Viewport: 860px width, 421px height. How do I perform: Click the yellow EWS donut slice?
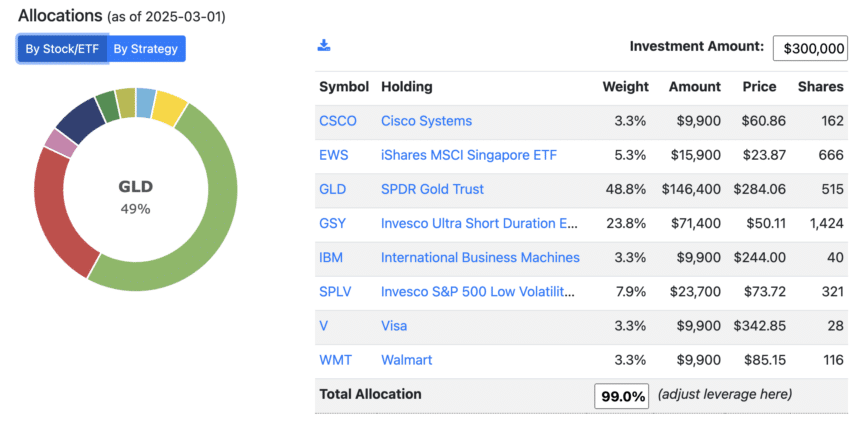(169, 106)
